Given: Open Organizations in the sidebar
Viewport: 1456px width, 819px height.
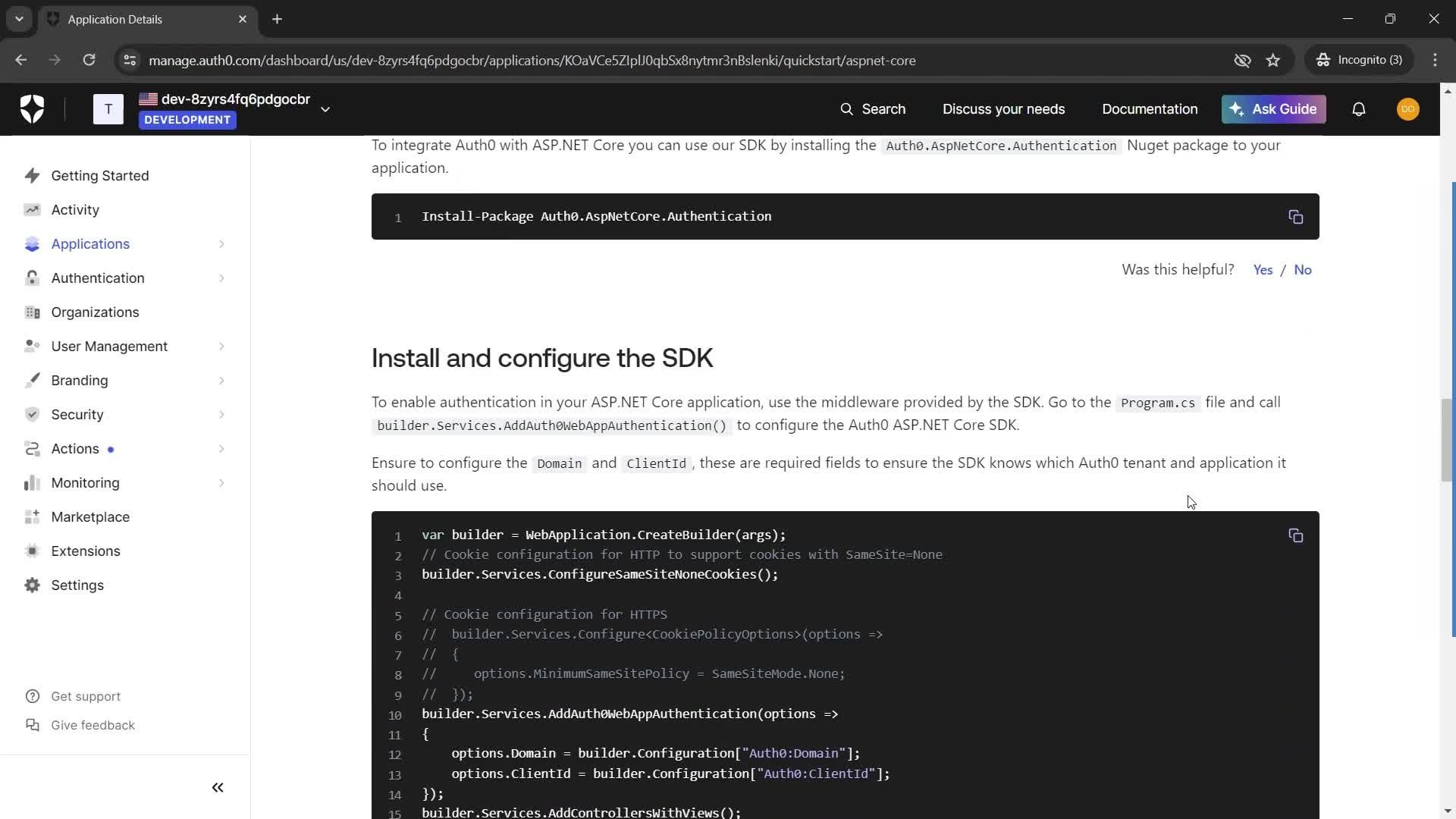Looking at the screenshot, I should coord(95,312).
